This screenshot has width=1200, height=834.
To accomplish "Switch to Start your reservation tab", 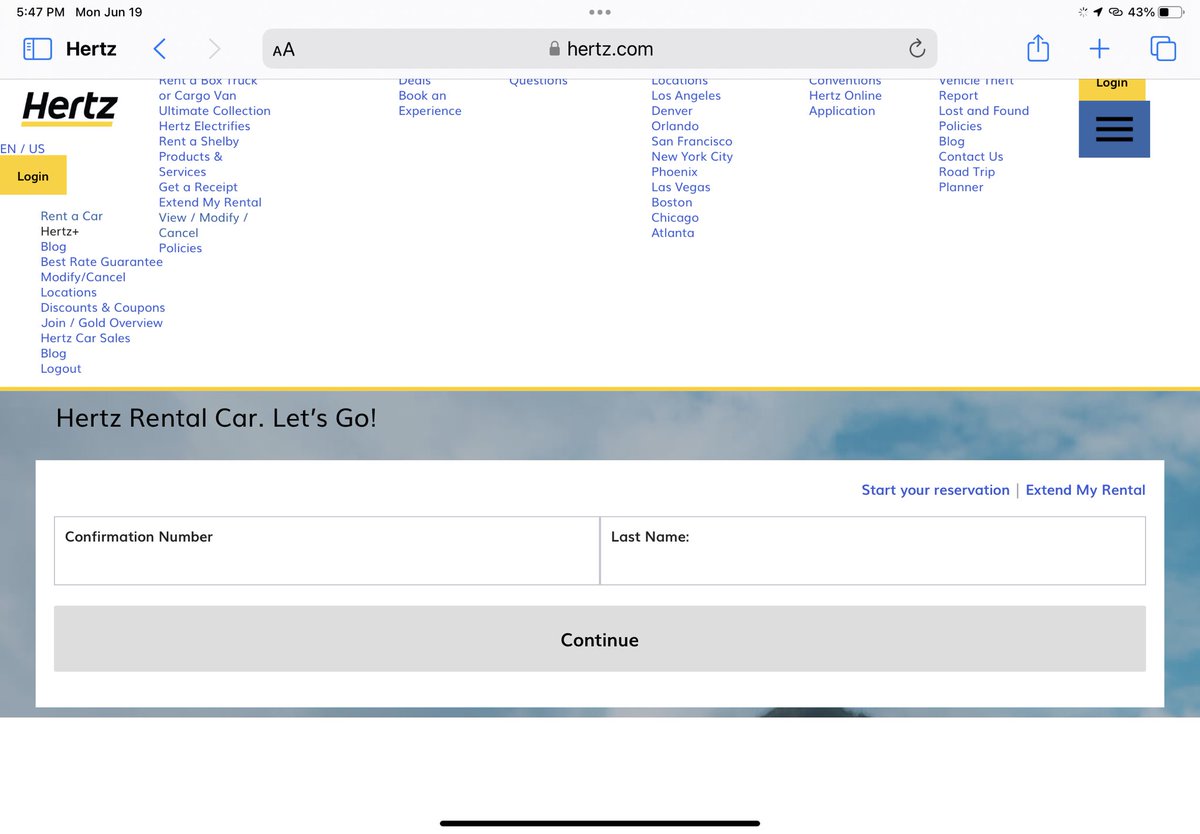I will pyautogui.click(x=936, y=490).
